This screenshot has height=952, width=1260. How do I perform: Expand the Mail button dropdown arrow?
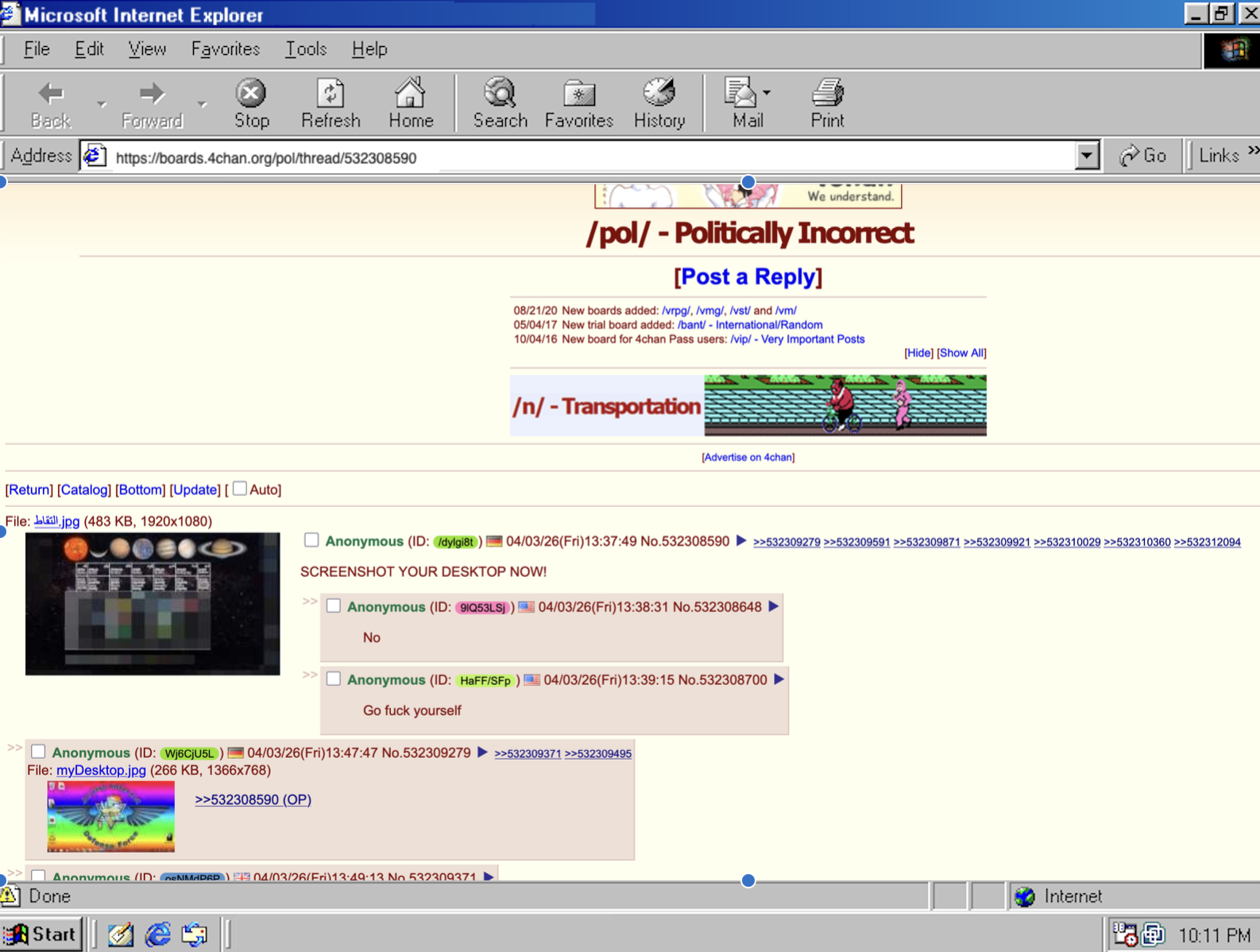[767, 93]
